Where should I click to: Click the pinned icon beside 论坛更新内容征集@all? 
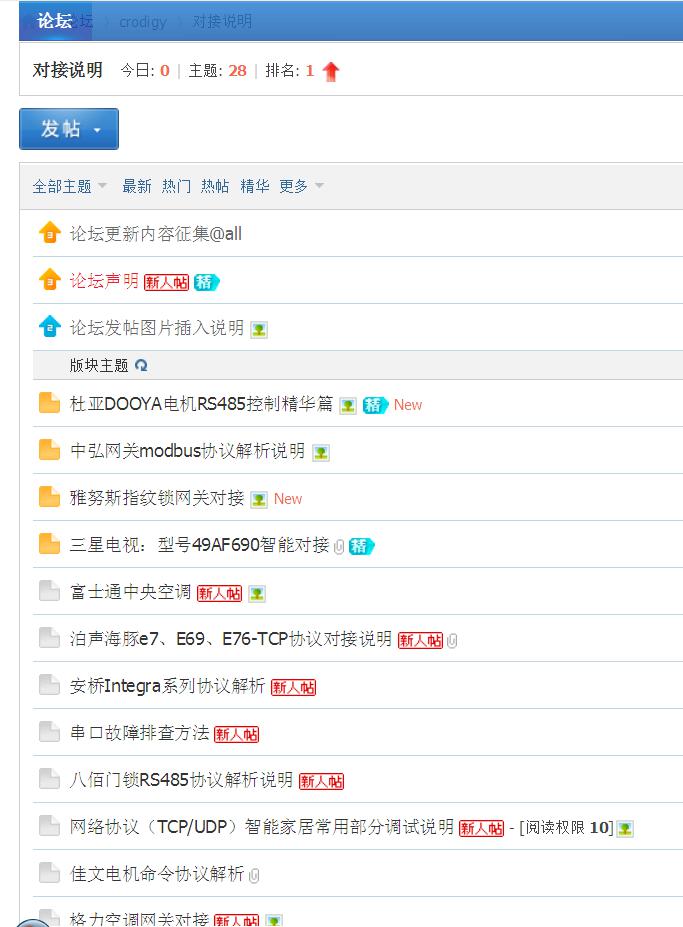coord(49,234)
